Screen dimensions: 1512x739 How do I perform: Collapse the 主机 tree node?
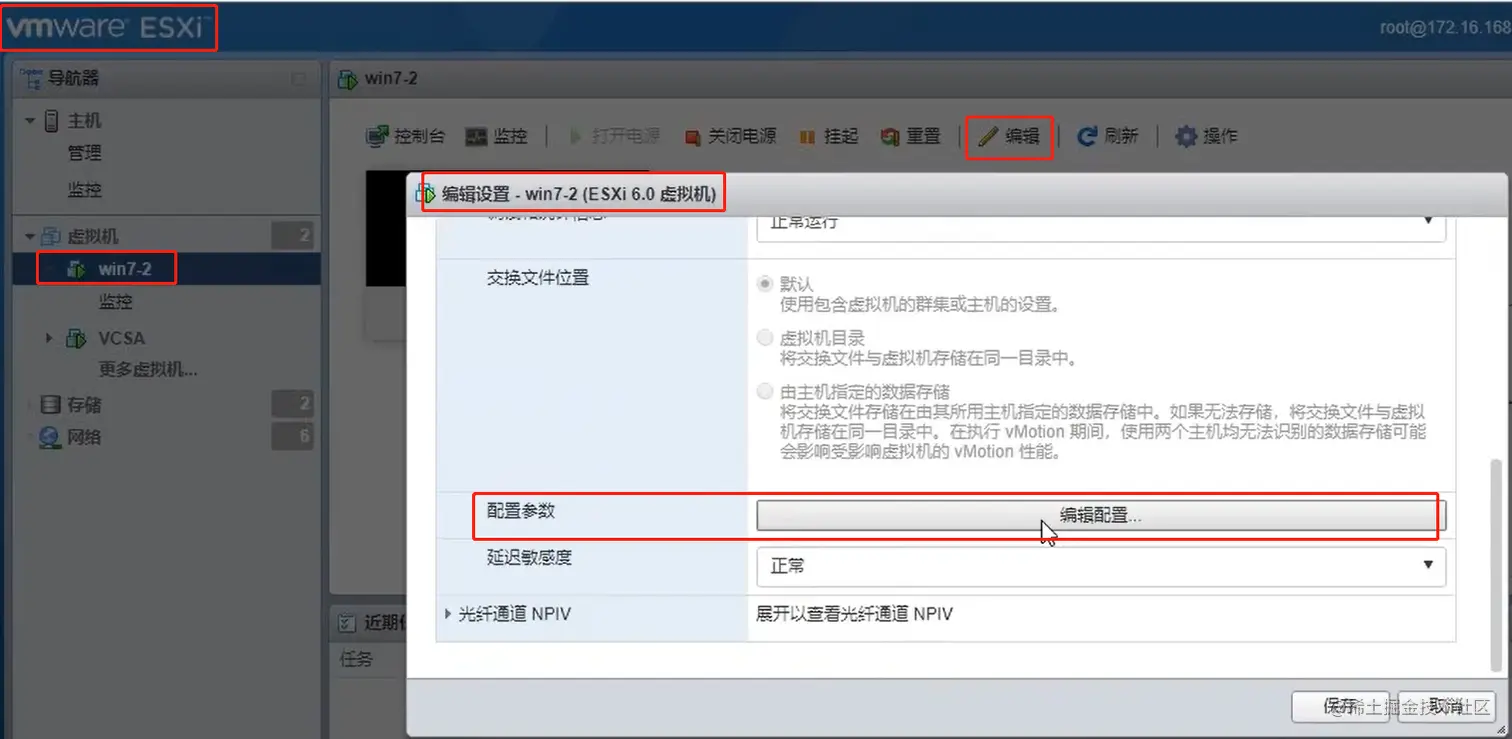tap(30, 121)
